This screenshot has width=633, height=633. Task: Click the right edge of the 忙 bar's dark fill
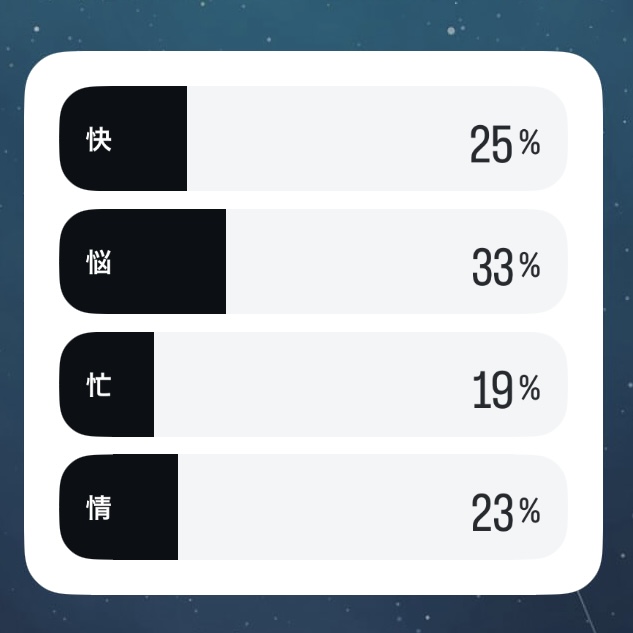click(151, 385)
